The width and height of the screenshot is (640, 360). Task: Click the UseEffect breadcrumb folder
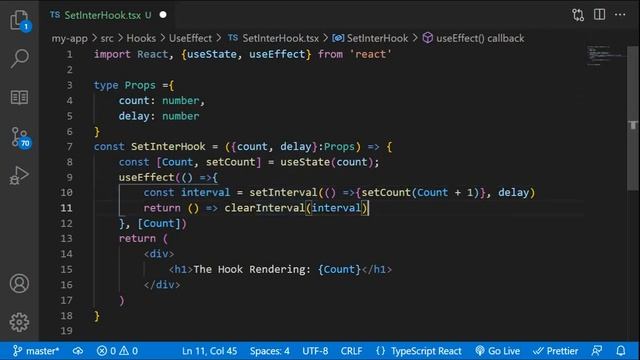pos(190,38)
